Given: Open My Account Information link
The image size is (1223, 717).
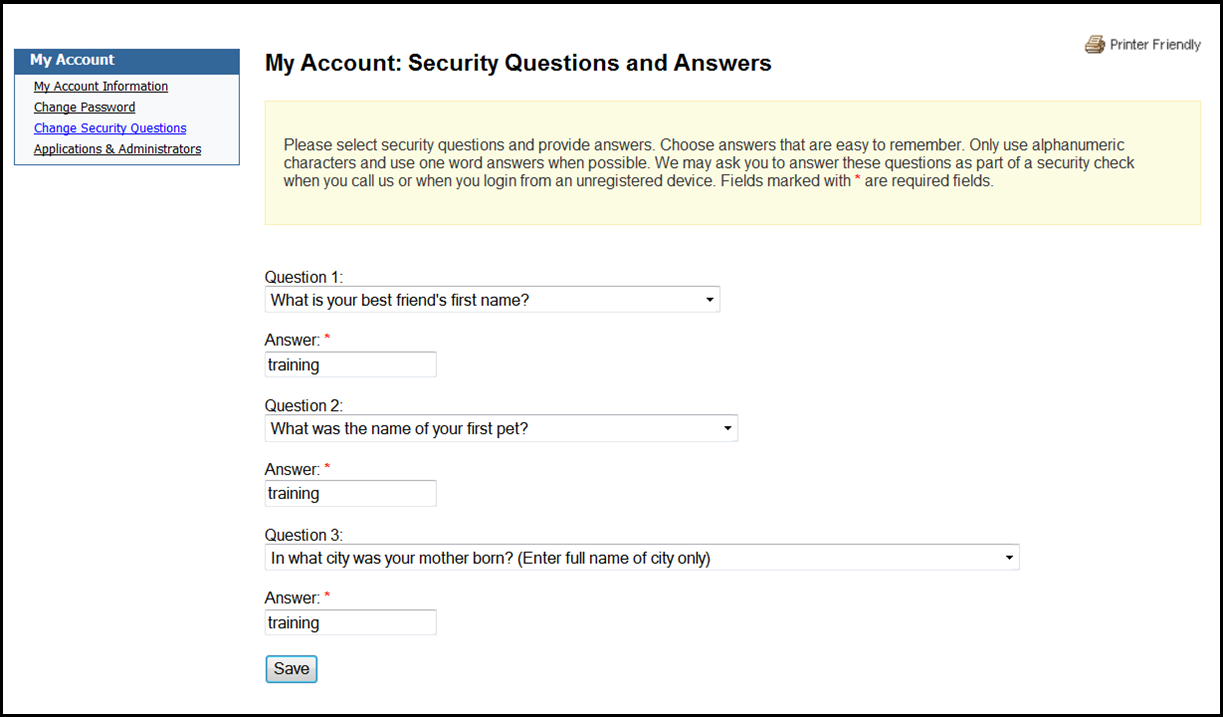Looking at the screenshot, I should 101,87.
